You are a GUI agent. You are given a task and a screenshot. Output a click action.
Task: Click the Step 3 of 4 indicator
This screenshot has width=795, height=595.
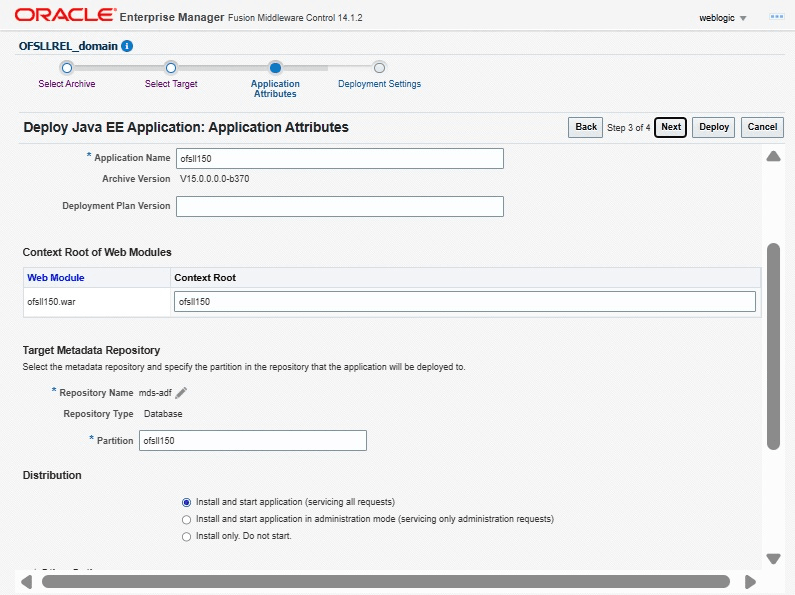click(x=629, y=128)
